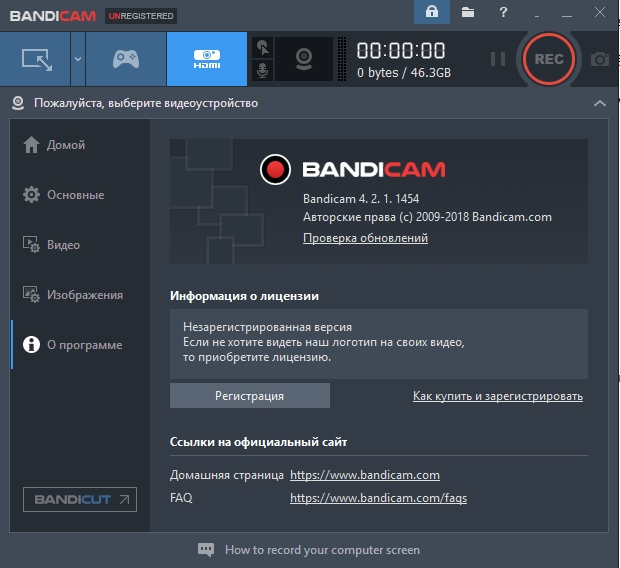Close the Bandicam window

600,12
